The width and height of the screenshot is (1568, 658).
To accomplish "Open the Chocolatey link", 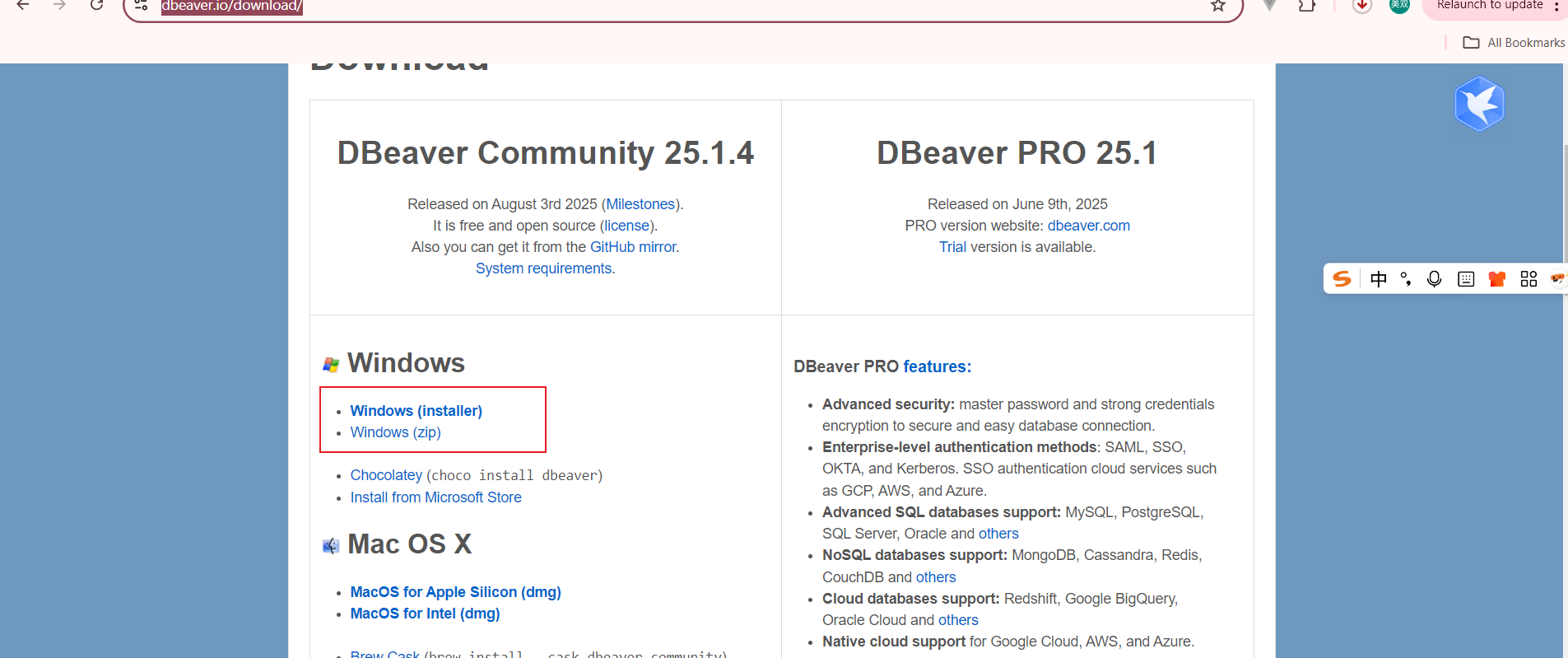I will [x=386, y=475].
